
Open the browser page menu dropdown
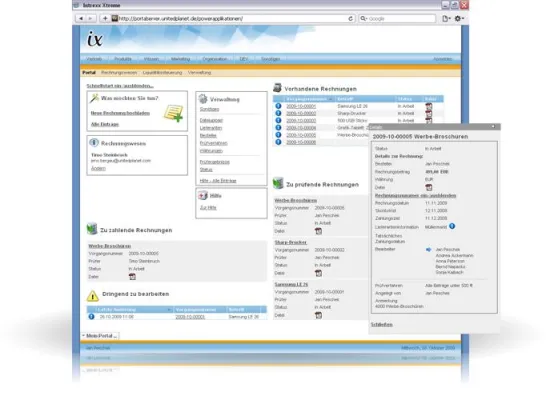click(446, 18)
